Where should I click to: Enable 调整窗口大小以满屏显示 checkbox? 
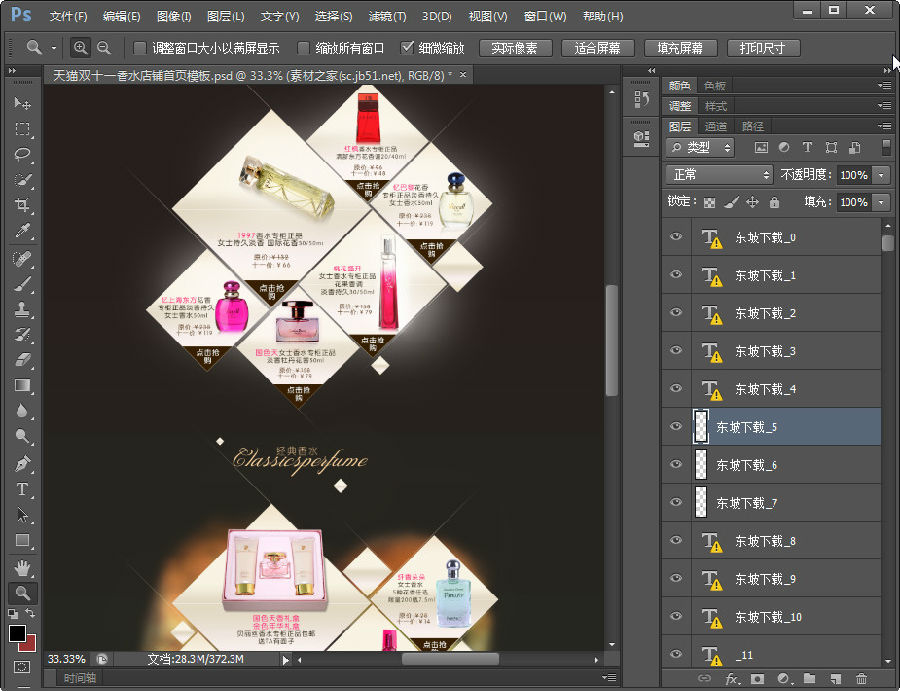click(x=140, y=48)
